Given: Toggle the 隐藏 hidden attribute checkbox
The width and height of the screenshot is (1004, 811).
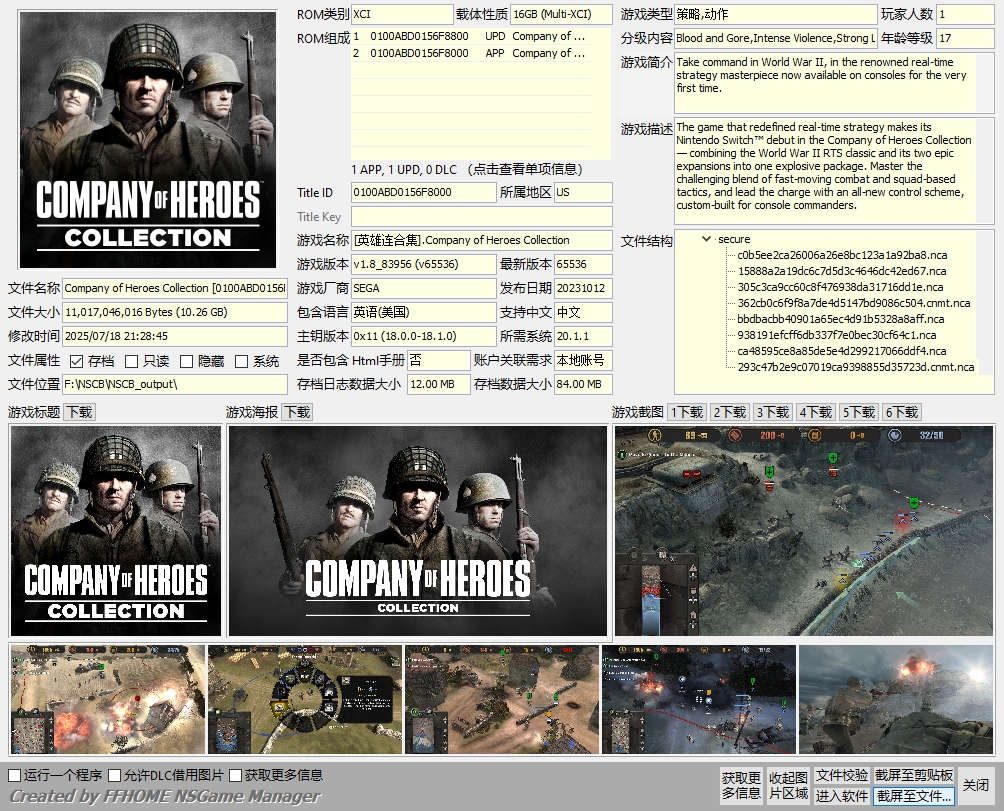Looking at the screenshot, I should (186, 362).
